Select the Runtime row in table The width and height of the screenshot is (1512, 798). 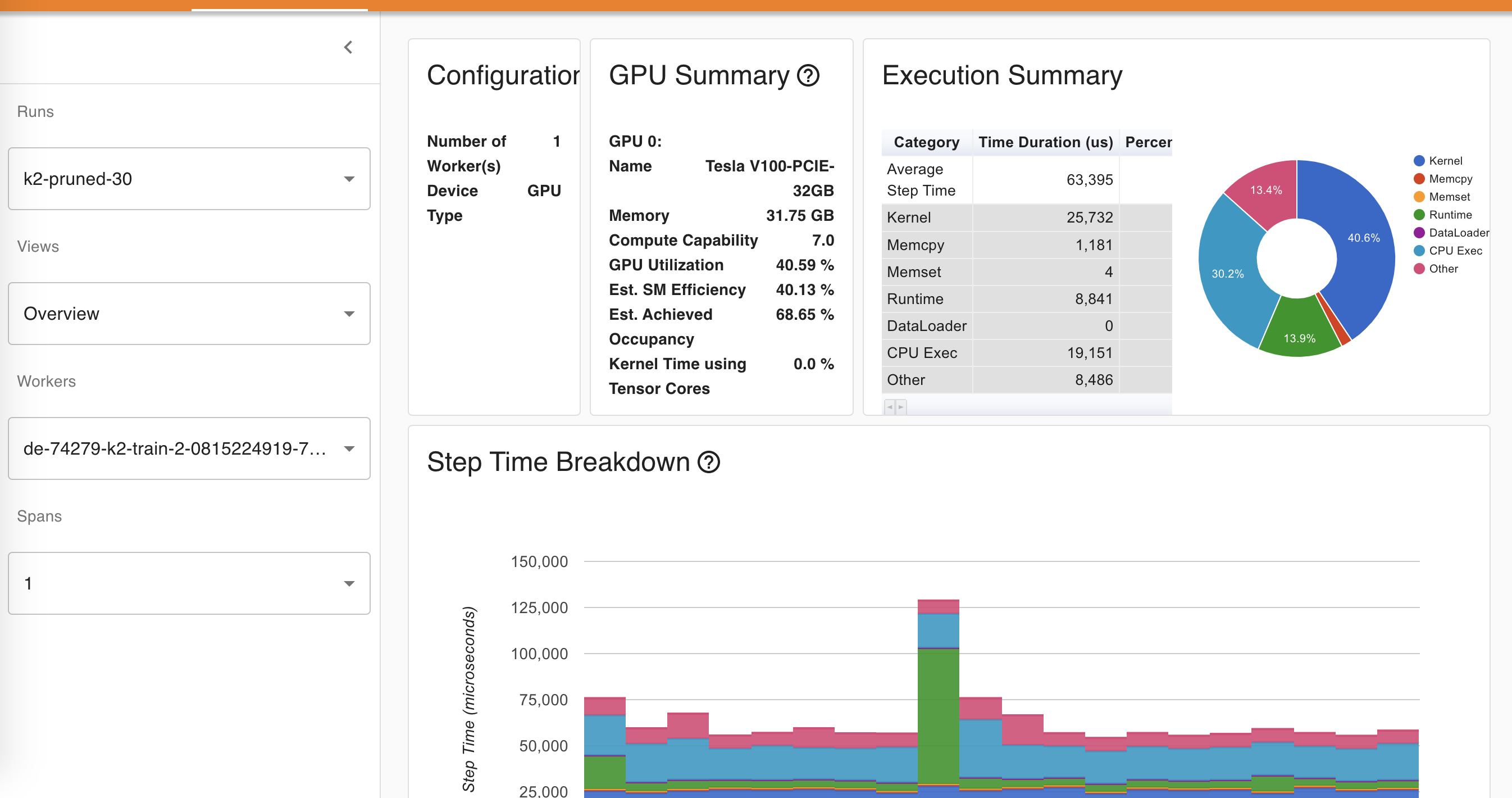click(915, 299)
